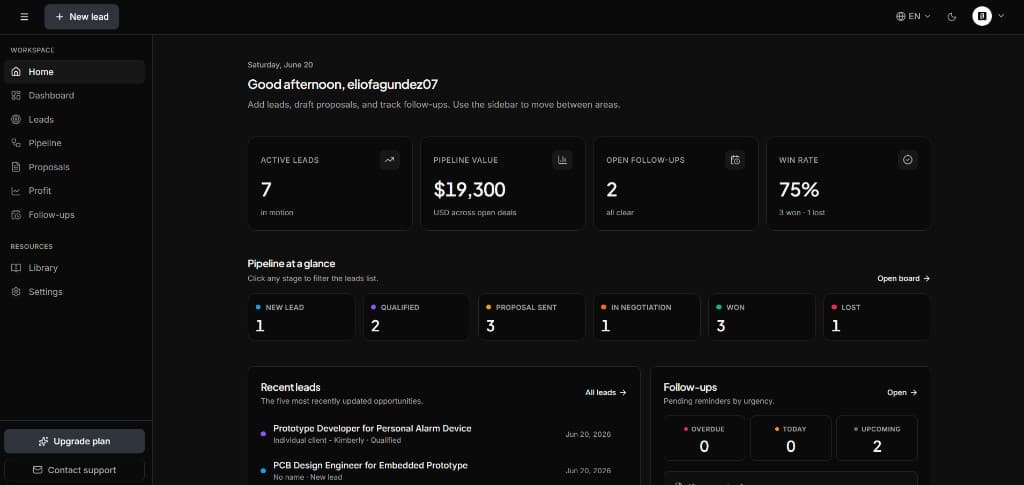Click the New lead button
Viewport: 1024px width, 485px height.
82,17
